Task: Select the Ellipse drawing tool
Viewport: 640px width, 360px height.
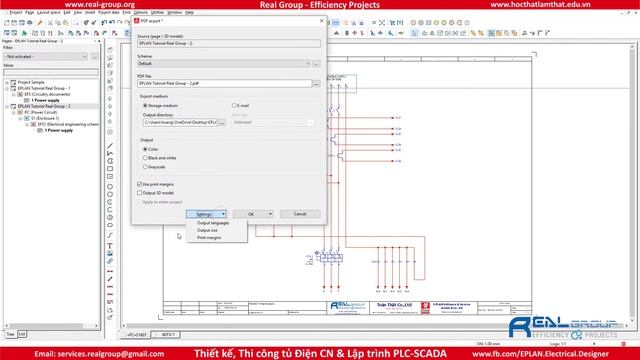Action: coord(110,225)
